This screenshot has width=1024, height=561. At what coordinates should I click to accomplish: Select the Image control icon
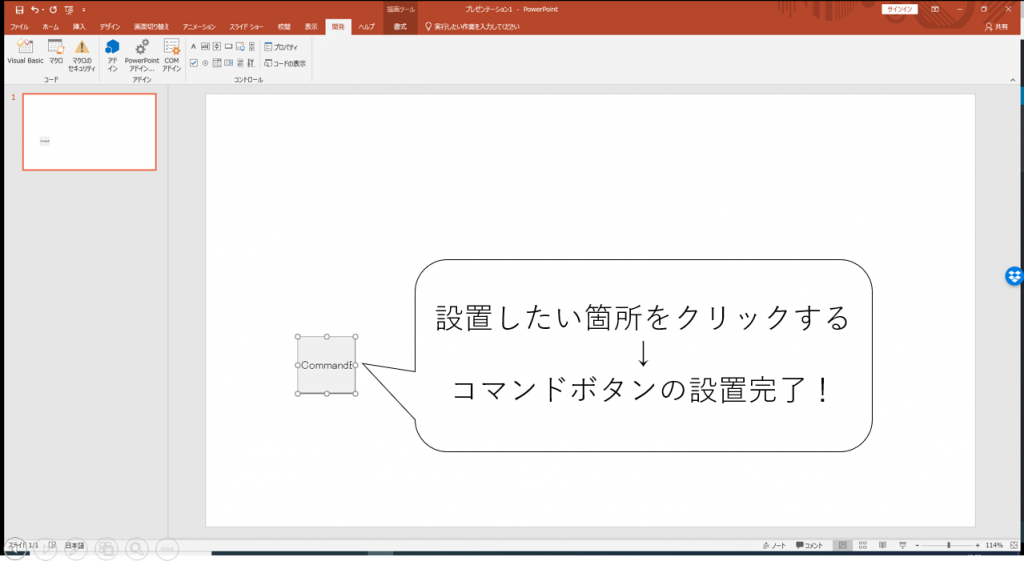click(240, 46)
